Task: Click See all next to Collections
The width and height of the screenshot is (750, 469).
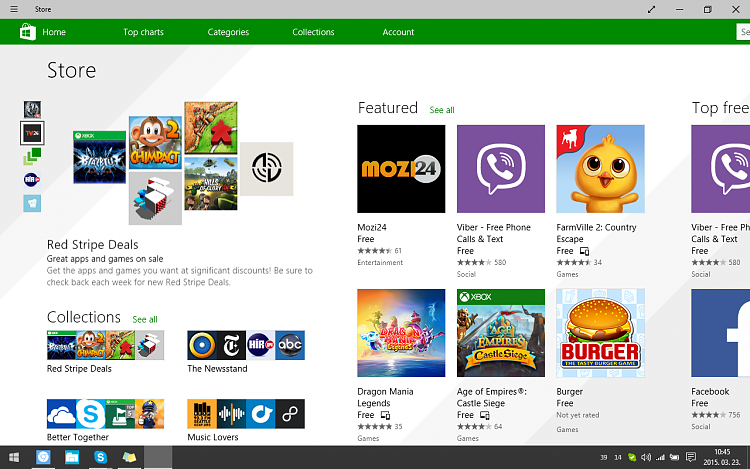Action: pyautogui.click(x=145, y=319)
